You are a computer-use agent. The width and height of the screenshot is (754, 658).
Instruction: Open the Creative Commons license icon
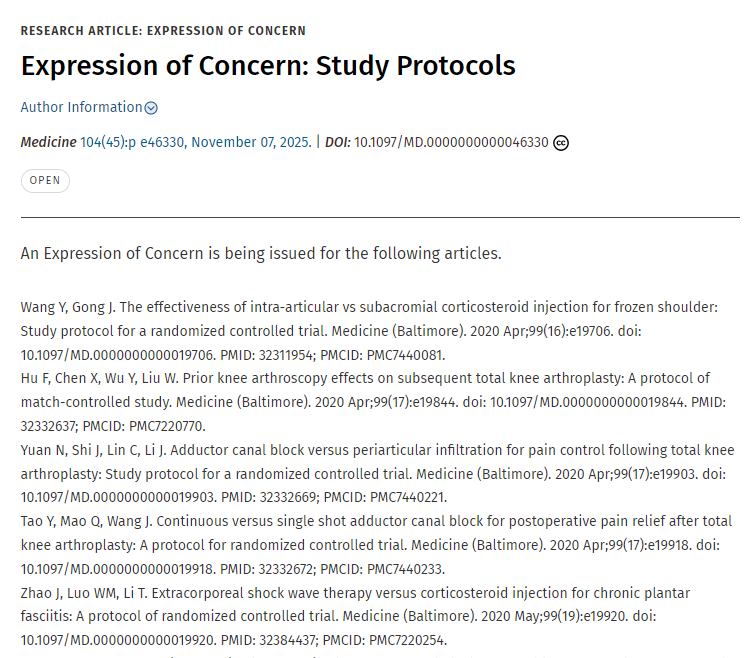pyautogui.click(x=561, y=143)
